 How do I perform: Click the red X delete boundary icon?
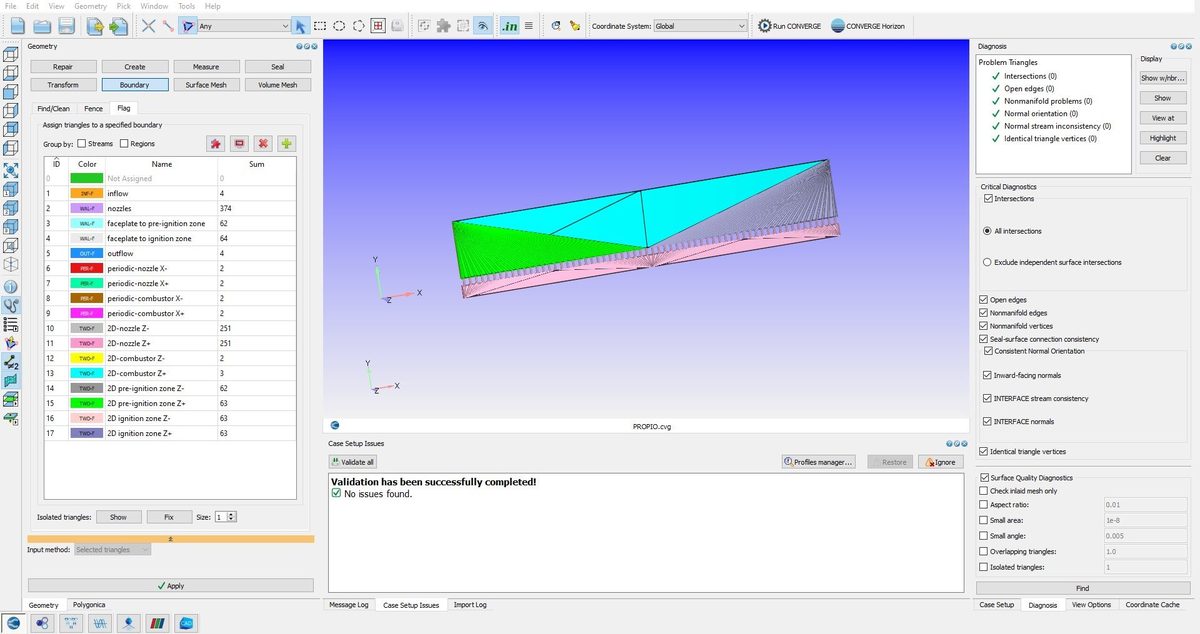[x=263, y=144]
